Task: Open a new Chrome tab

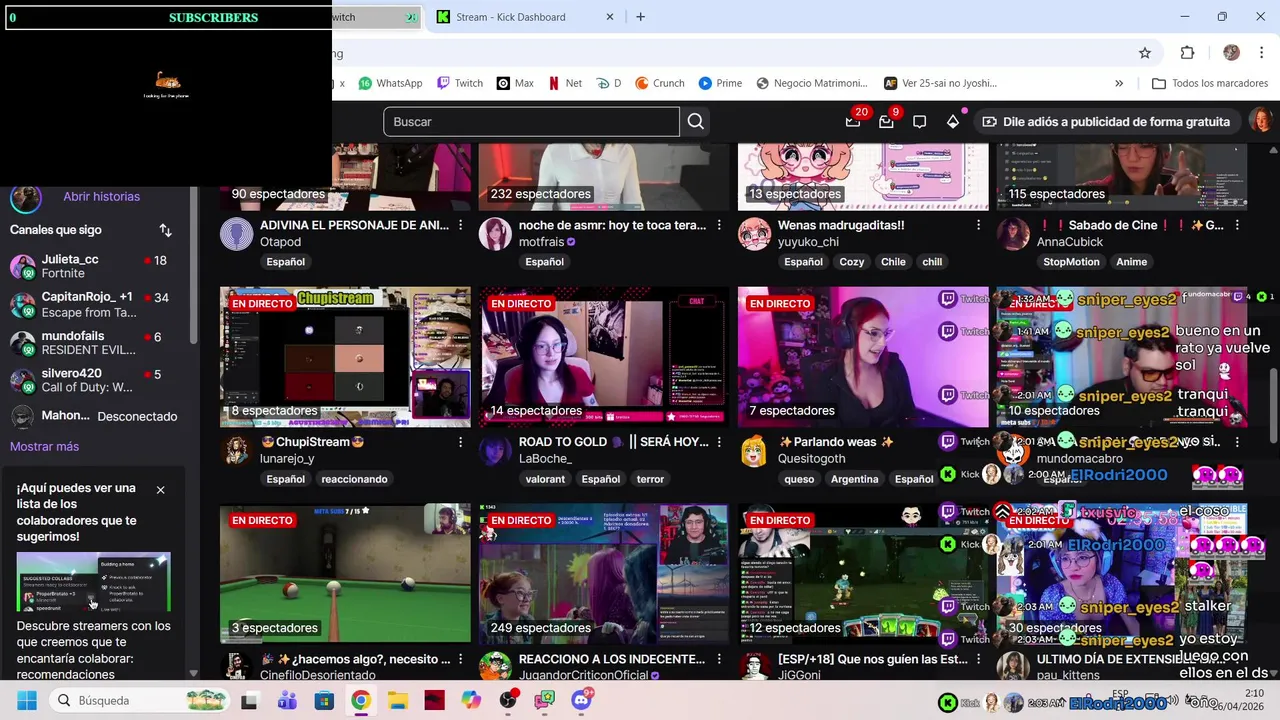Action: tap(641, 17)
